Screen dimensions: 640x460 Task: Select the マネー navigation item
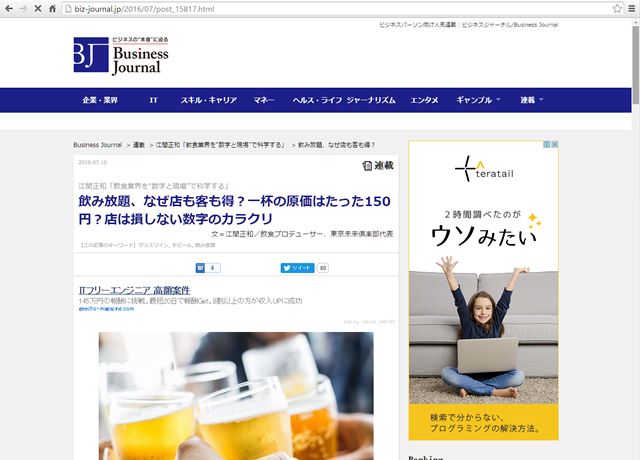[x=264, y=100]
